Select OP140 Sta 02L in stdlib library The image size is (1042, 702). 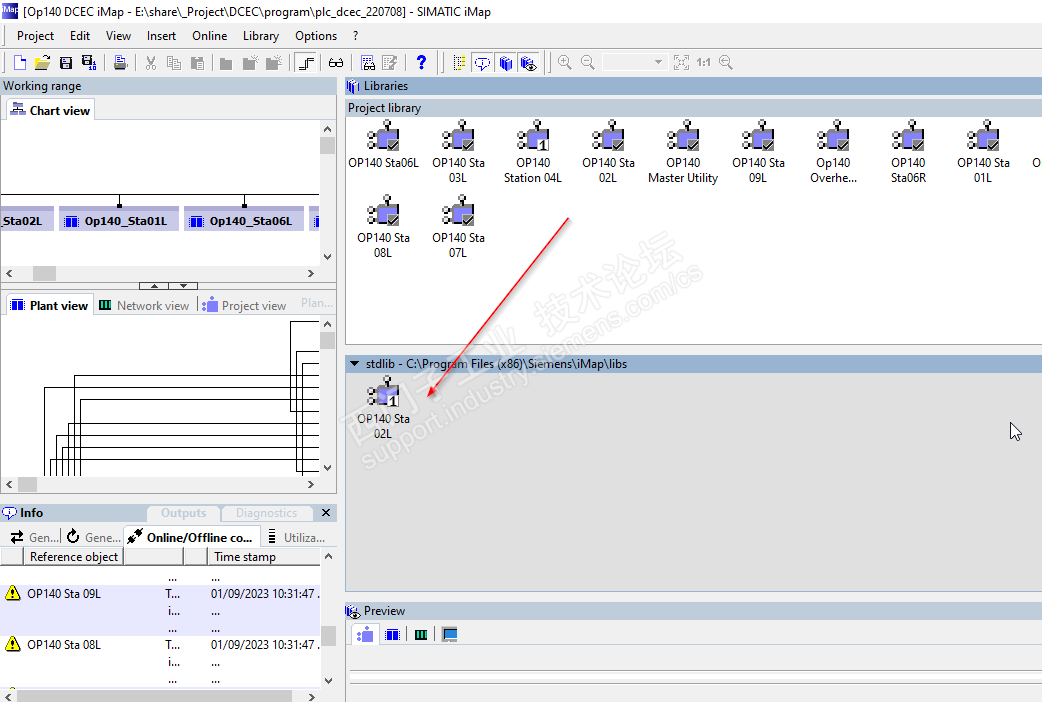click(383, 408)
